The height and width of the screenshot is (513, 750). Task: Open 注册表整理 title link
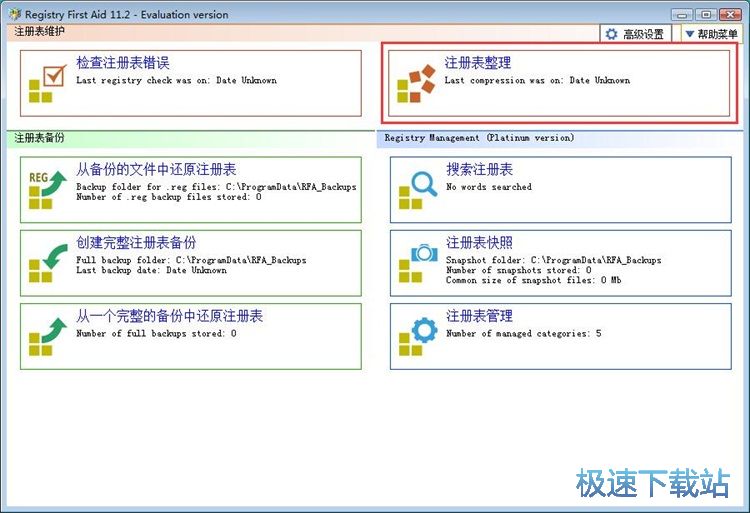point(477,63)
